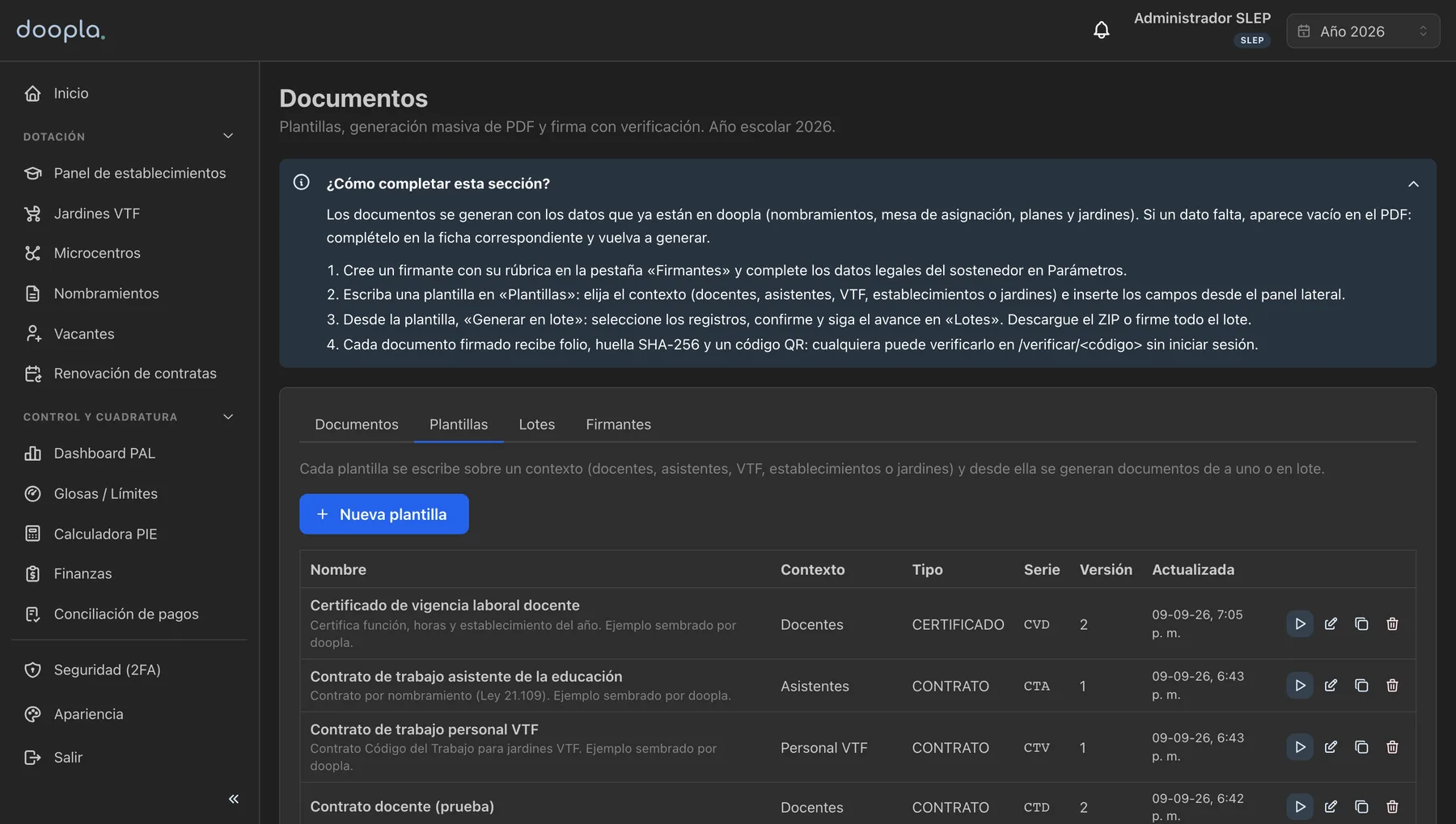Screen dimensions: 1456x824
Task: Collapse the ¿Cómo completar esta sección? help panel
Action: point(1413,184)
